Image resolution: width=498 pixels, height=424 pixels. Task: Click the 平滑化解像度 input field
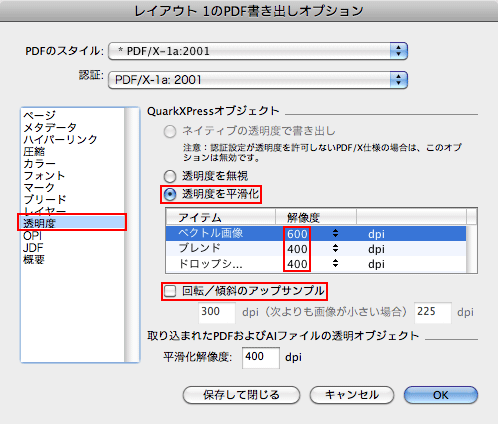[x=261, y=358]
